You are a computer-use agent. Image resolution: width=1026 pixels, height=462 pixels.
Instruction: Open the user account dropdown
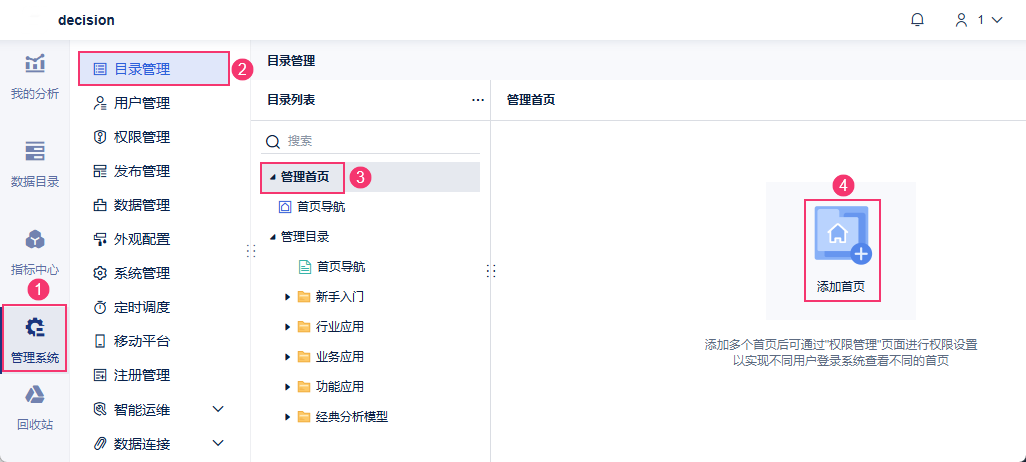click(x=978, y=20)
